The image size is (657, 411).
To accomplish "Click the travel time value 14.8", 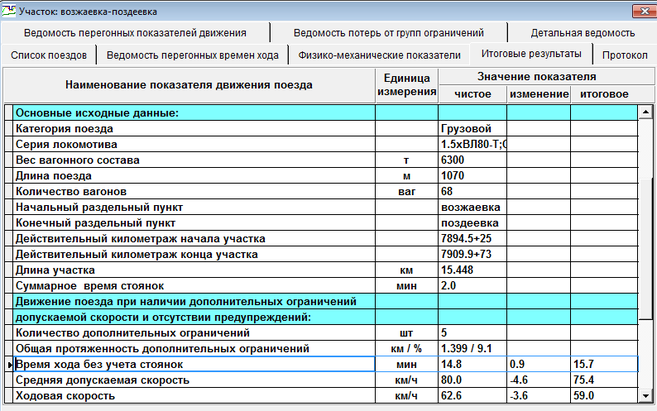I will [x=451, y=364].
